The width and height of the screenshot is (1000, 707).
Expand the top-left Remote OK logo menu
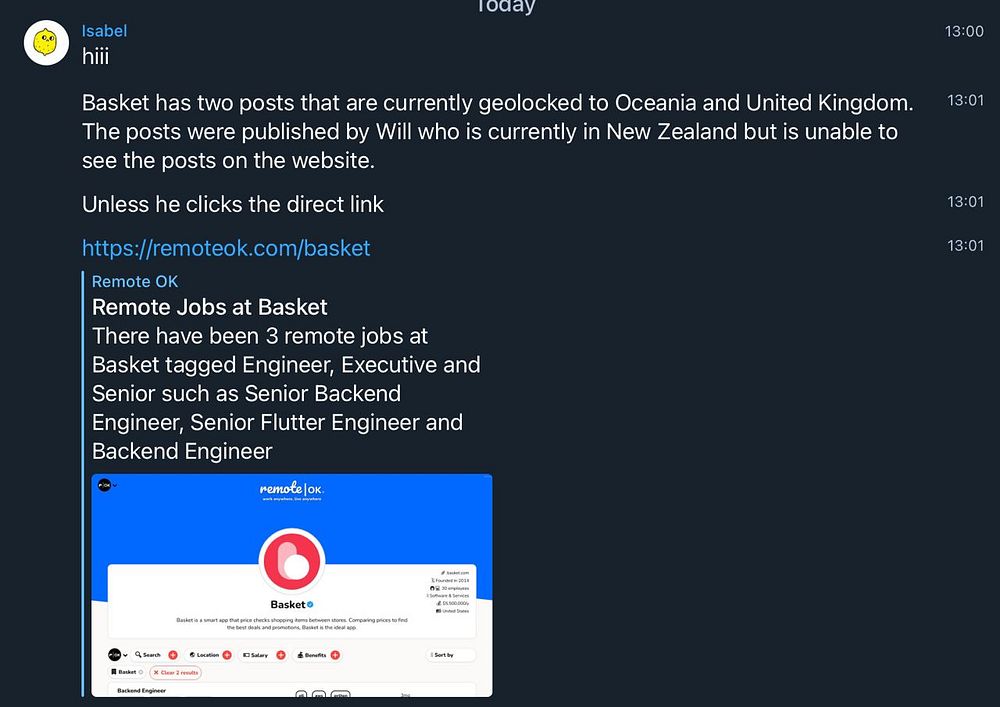[104, 485]
